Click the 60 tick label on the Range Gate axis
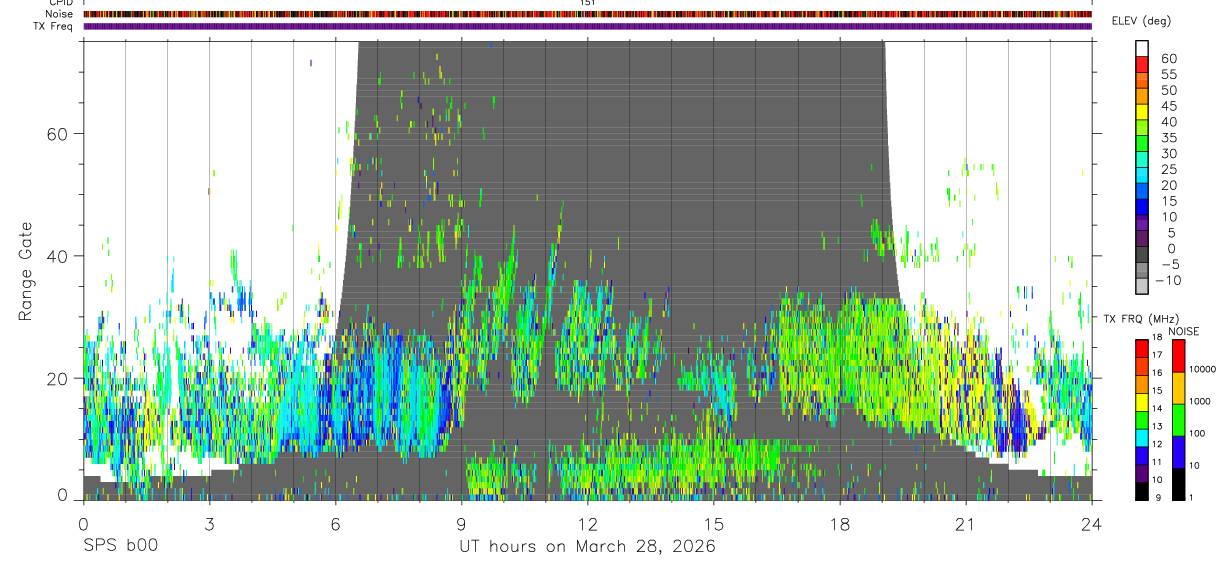Viewport: 1228px width, 567px height. click(57, 133)
